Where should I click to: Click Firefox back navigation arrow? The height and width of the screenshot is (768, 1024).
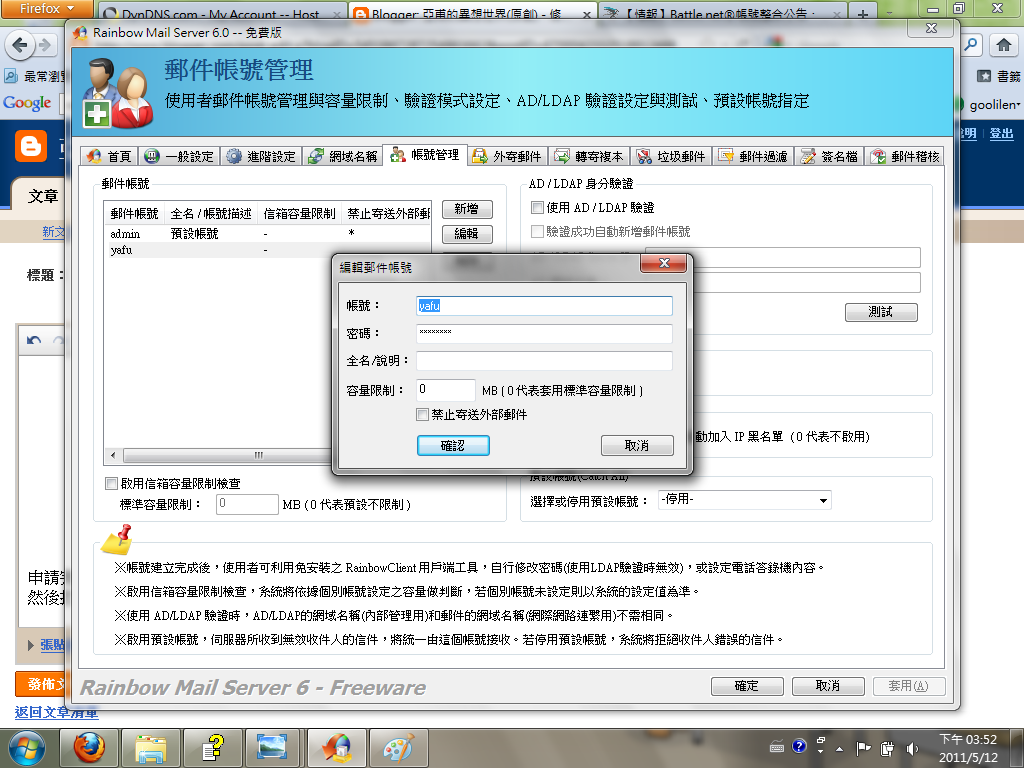[20, 45]
